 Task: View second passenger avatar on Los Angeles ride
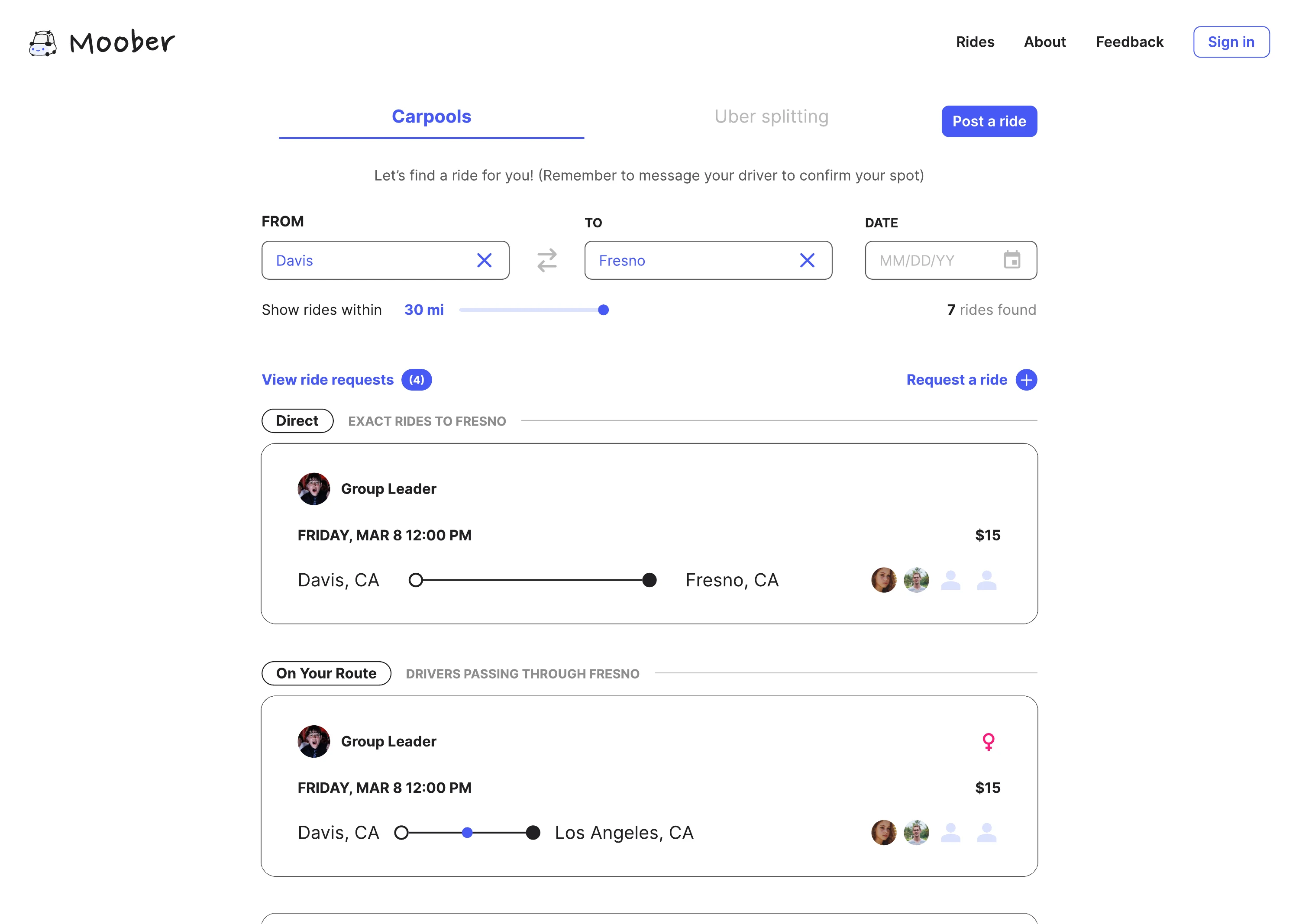click(x=916, y=833)
